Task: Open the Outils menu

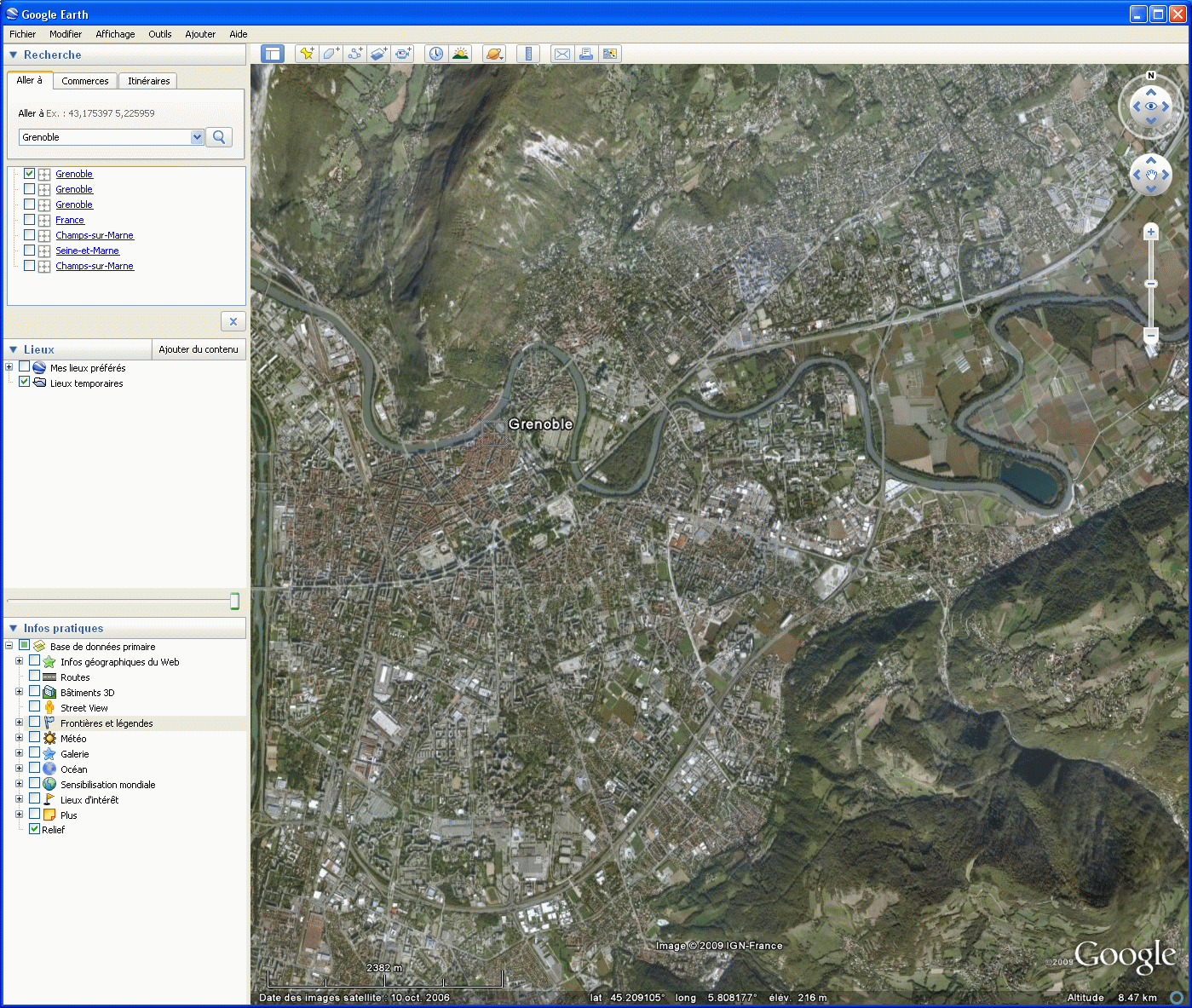Action: pos(160,34)
